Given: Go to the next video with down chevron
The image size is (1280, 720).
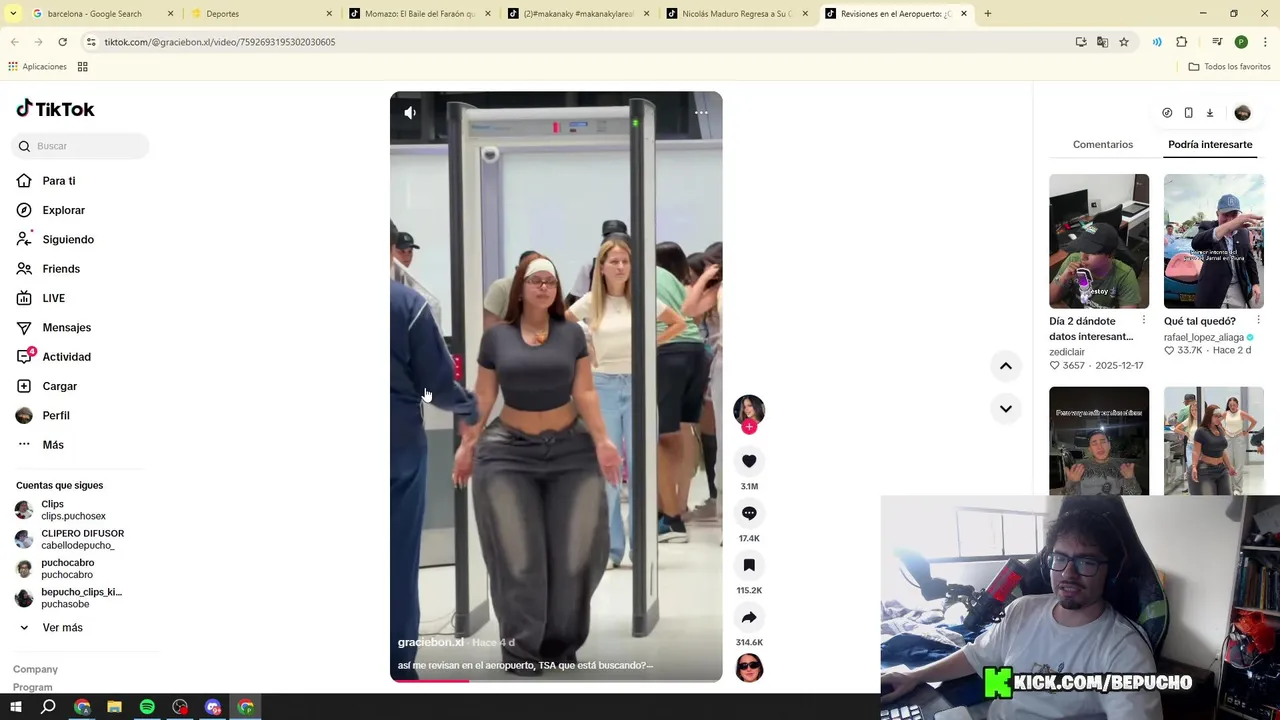Looking at the screenshot, I should pos(1005,408).
